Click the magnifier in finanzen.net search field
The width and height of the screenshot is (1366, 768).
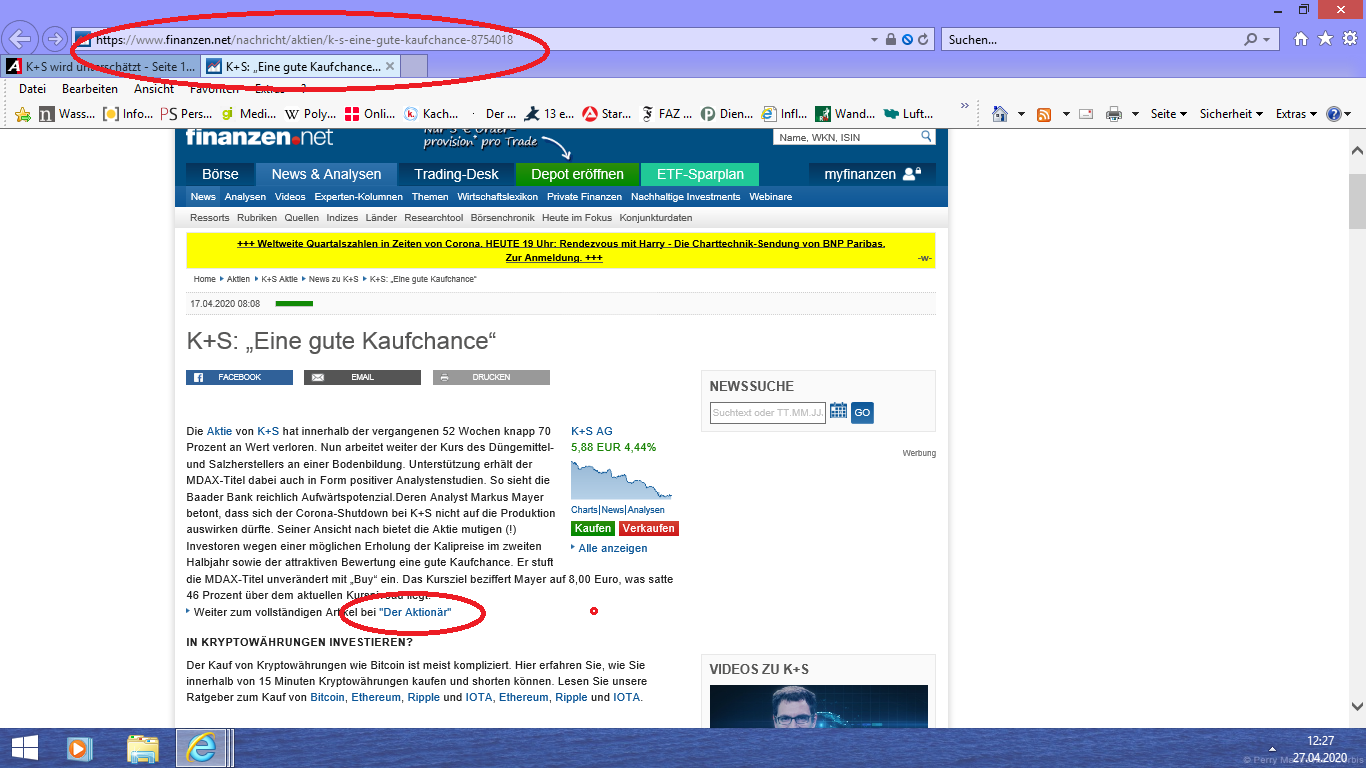click(x=926, y=137)
